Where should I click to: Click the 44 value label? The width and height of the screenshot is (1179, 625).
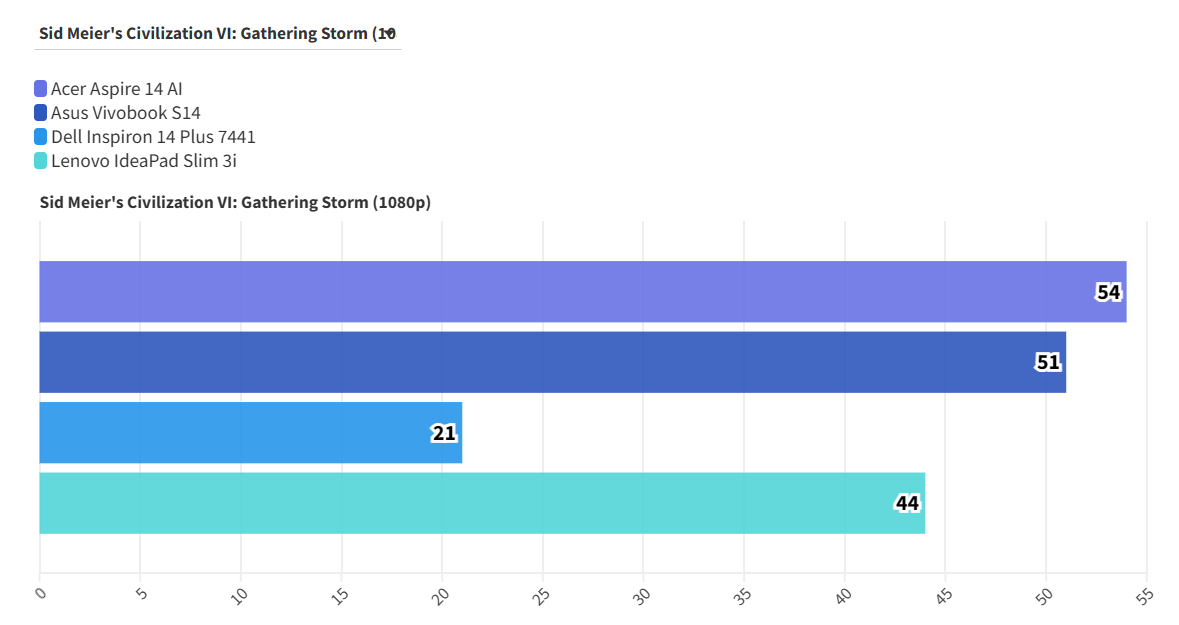pyautogui.click(x=907, y=503)
